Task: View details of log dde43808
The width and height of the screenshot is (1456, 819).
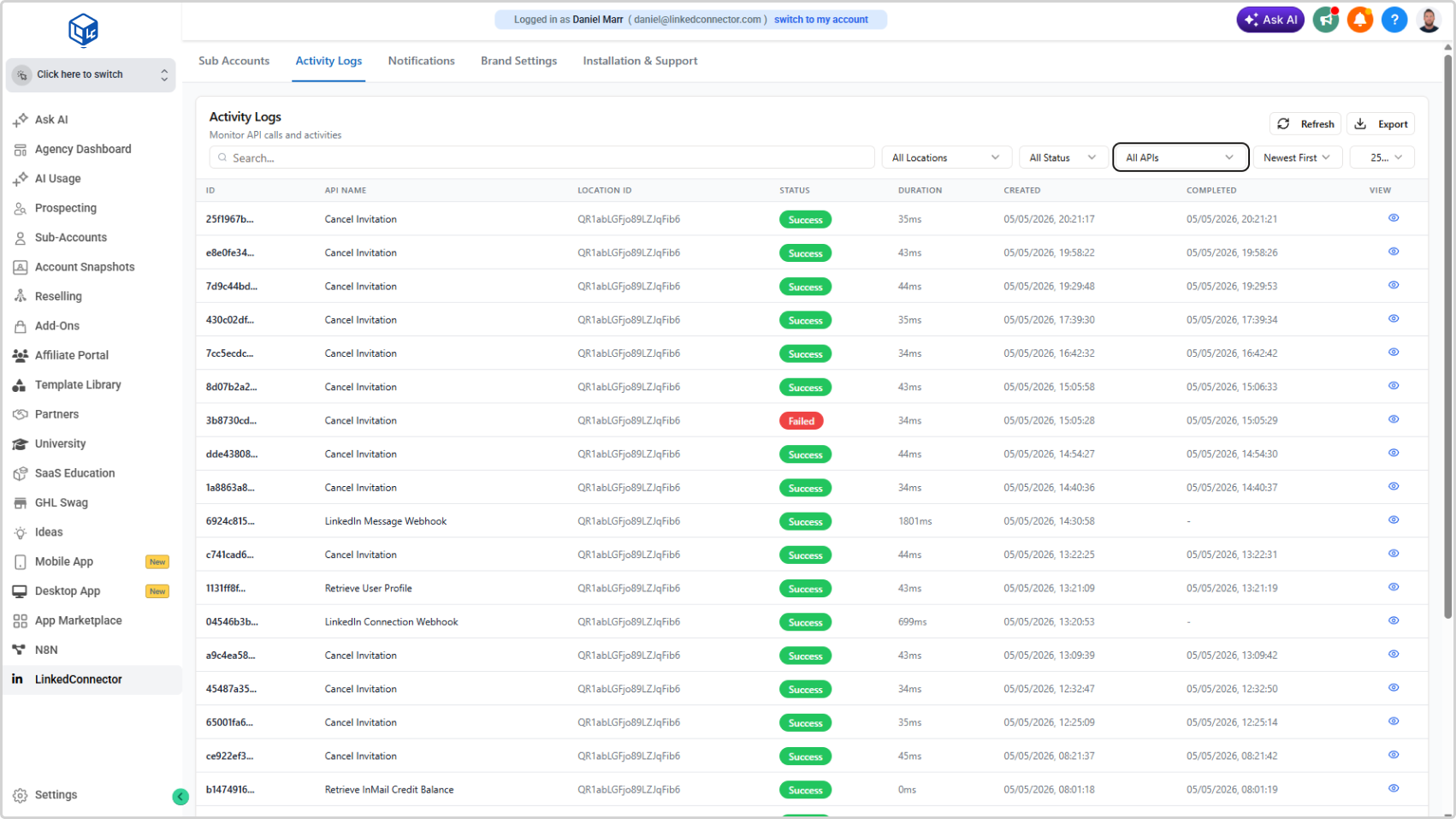Action: [x=1394, y=453]
